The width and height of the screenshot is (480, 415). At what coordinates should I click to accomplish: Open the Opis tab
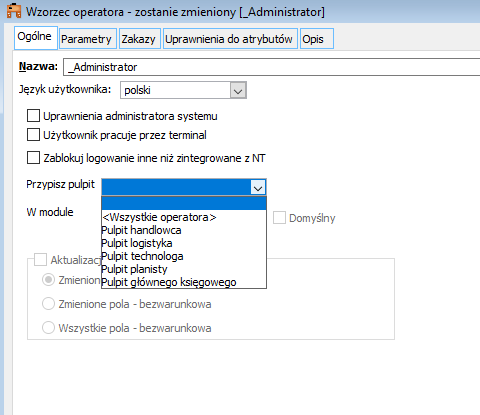317,39
